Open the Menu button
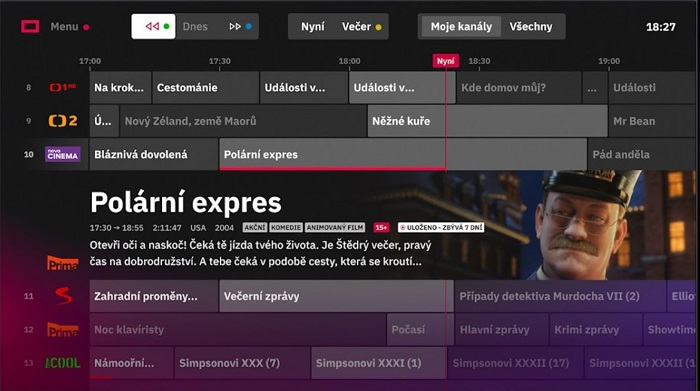This screenshot has height=391, width=700. [x=69, y=27]
